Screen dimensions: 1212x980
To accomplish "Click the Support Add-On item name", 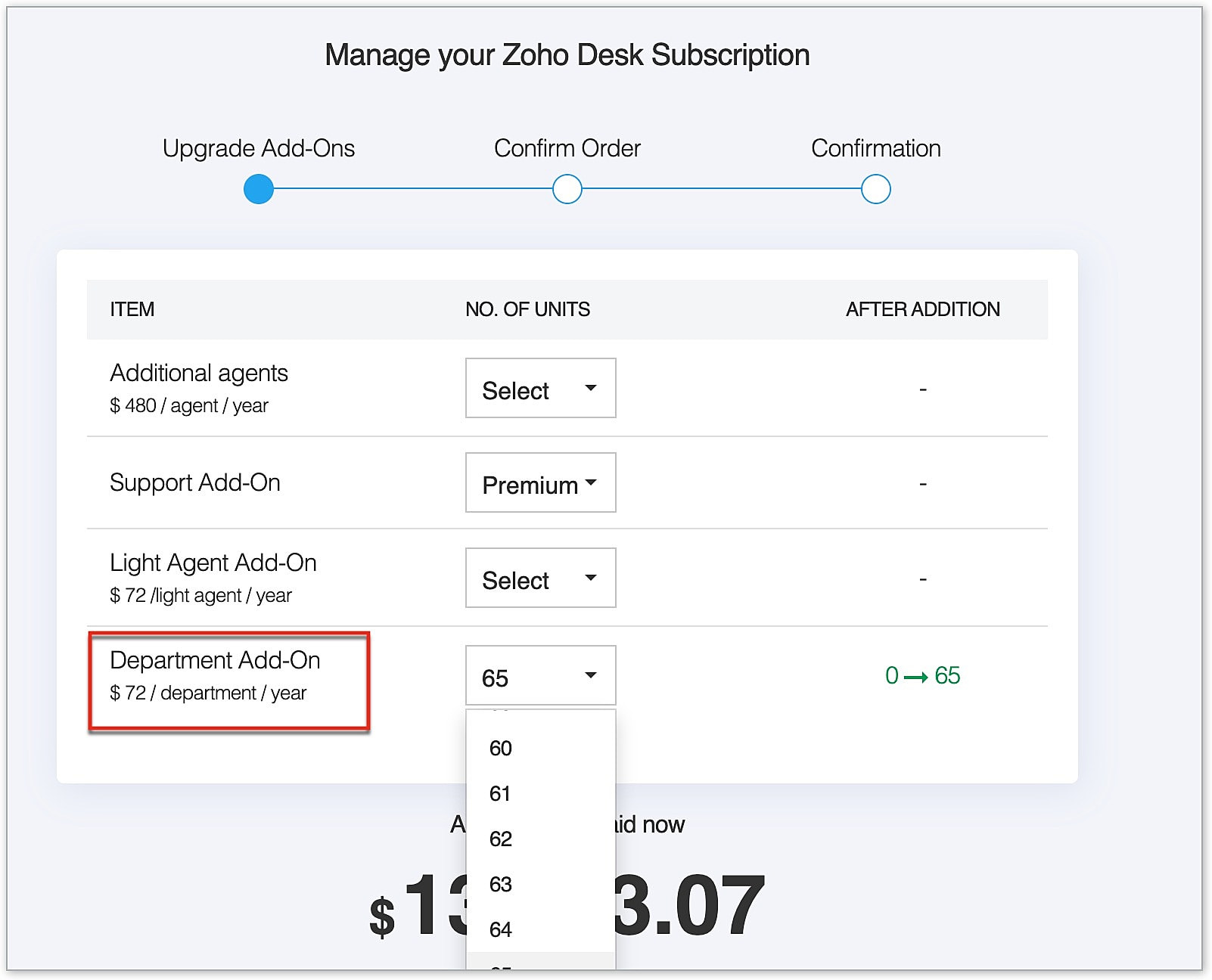I will tap(195, 482).
